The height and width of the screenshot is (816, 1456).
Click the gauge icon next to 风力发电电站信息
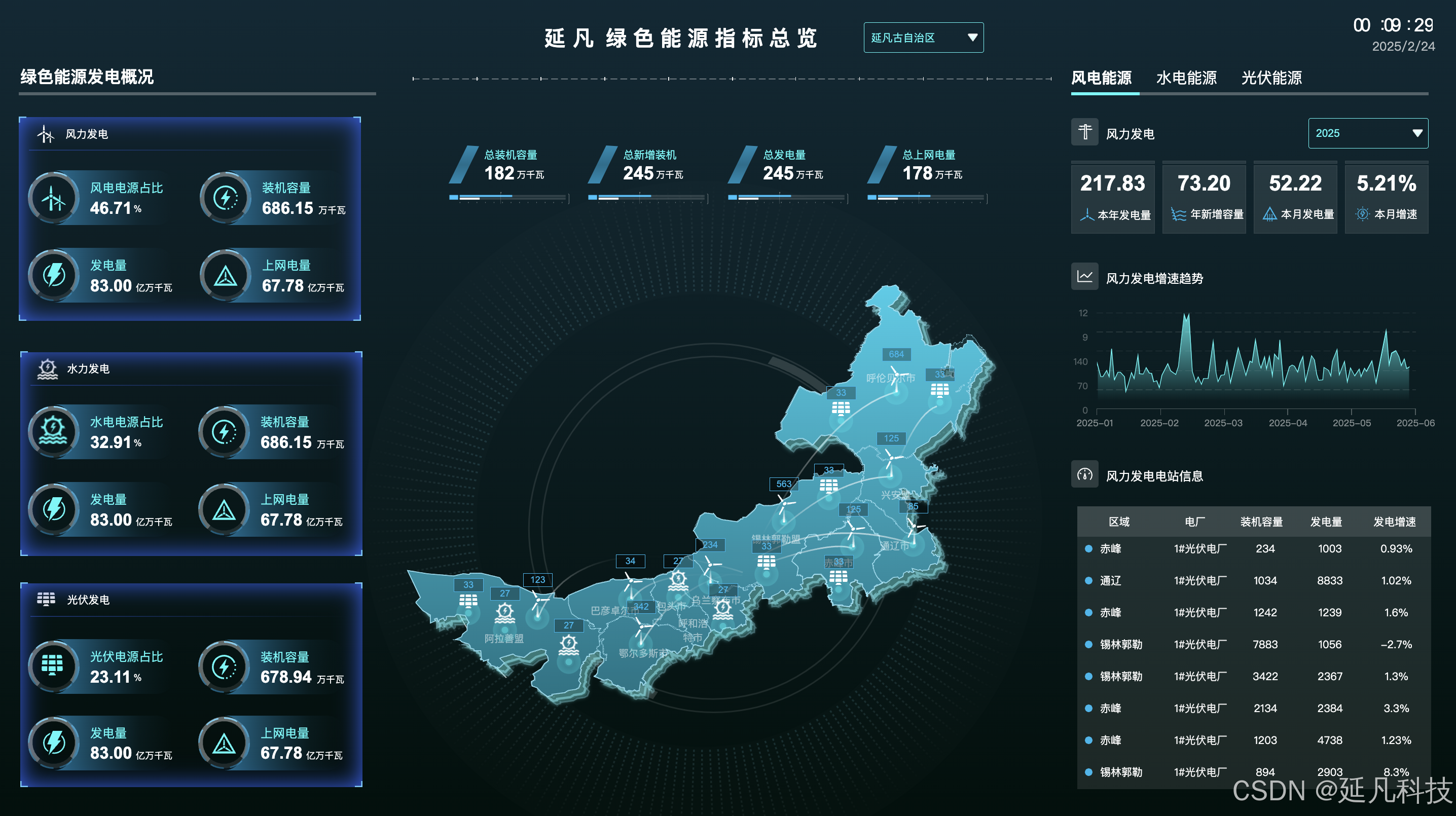click(1084, 474)
